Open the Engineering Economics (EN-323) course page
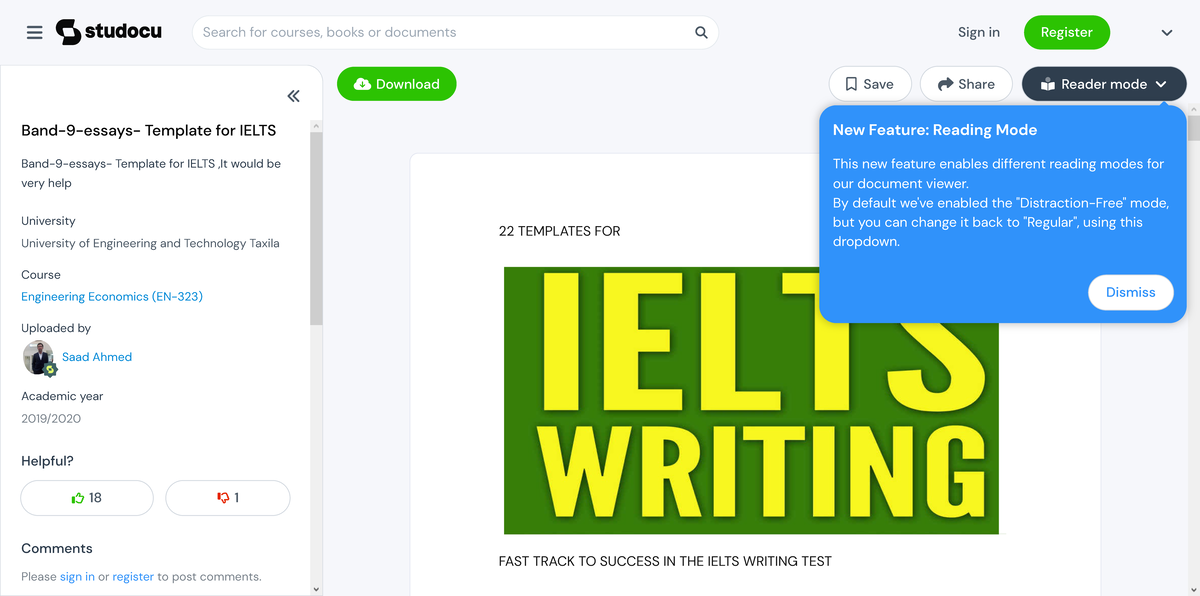This screenshot has height=596, width=1200. 111,296
